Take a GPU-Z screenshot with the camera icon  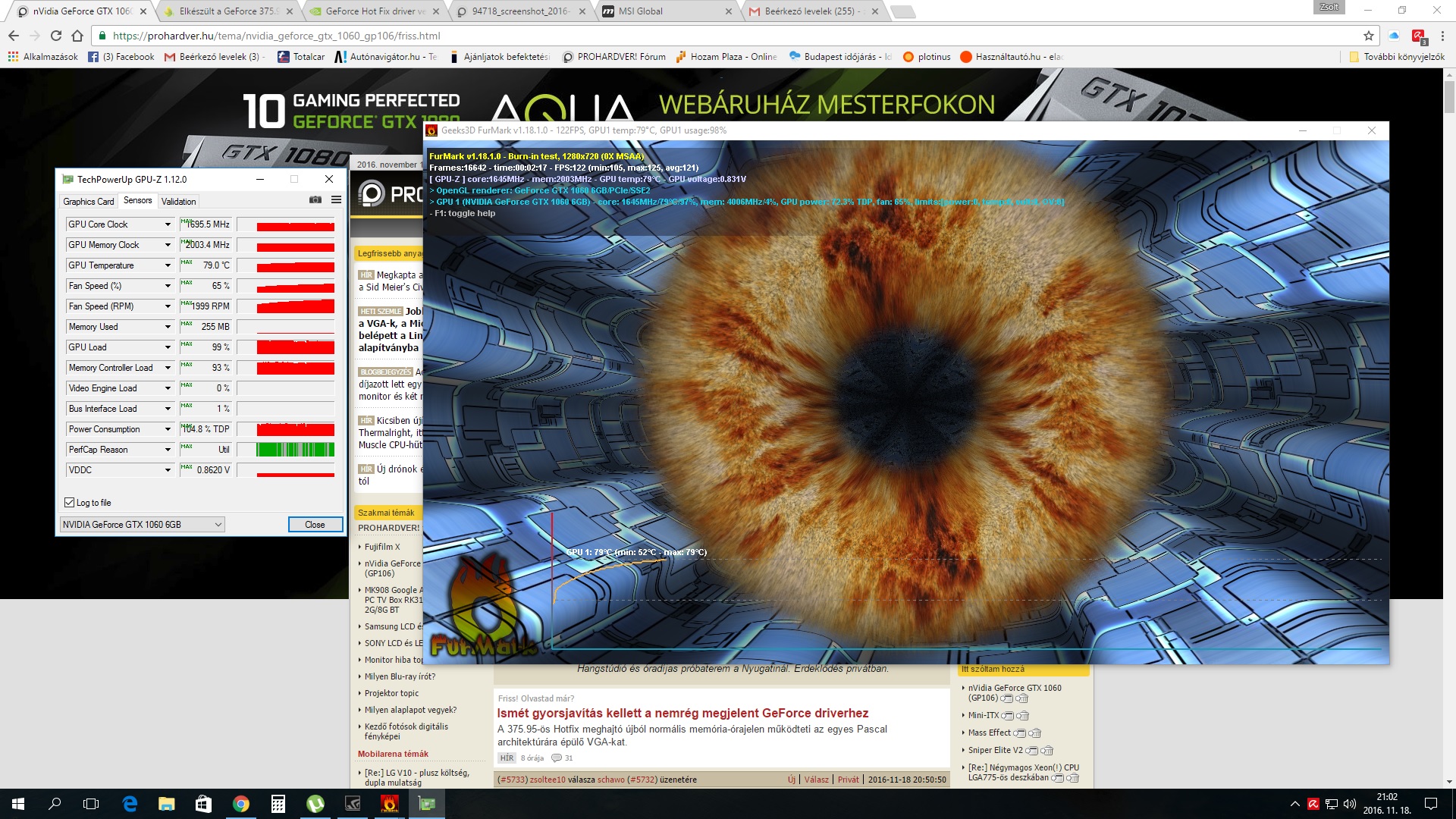pos(315,200)
